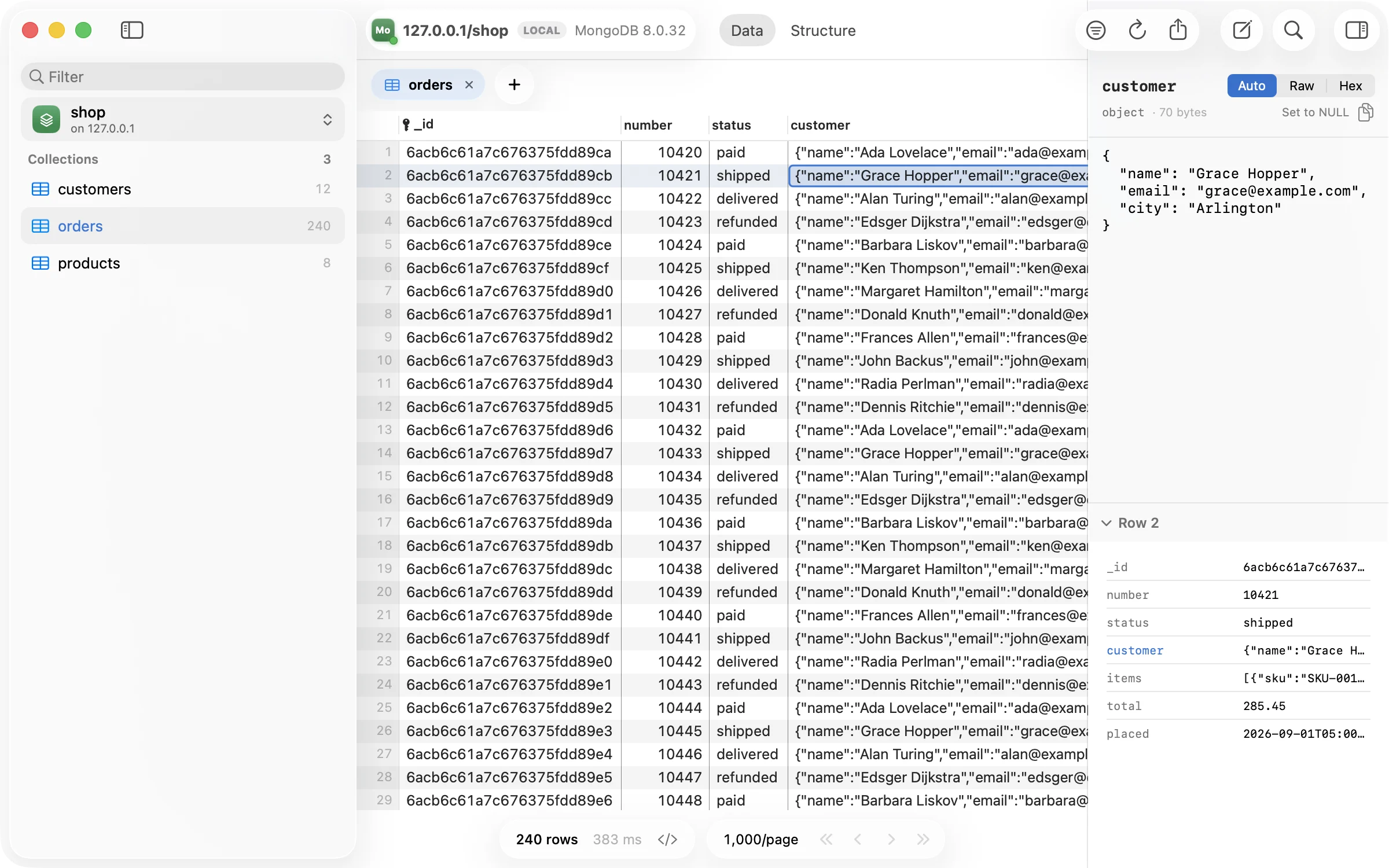This screenshot has width=1389, height=868.
Task: Click in the sidebar Filter field
Action: 183,76
